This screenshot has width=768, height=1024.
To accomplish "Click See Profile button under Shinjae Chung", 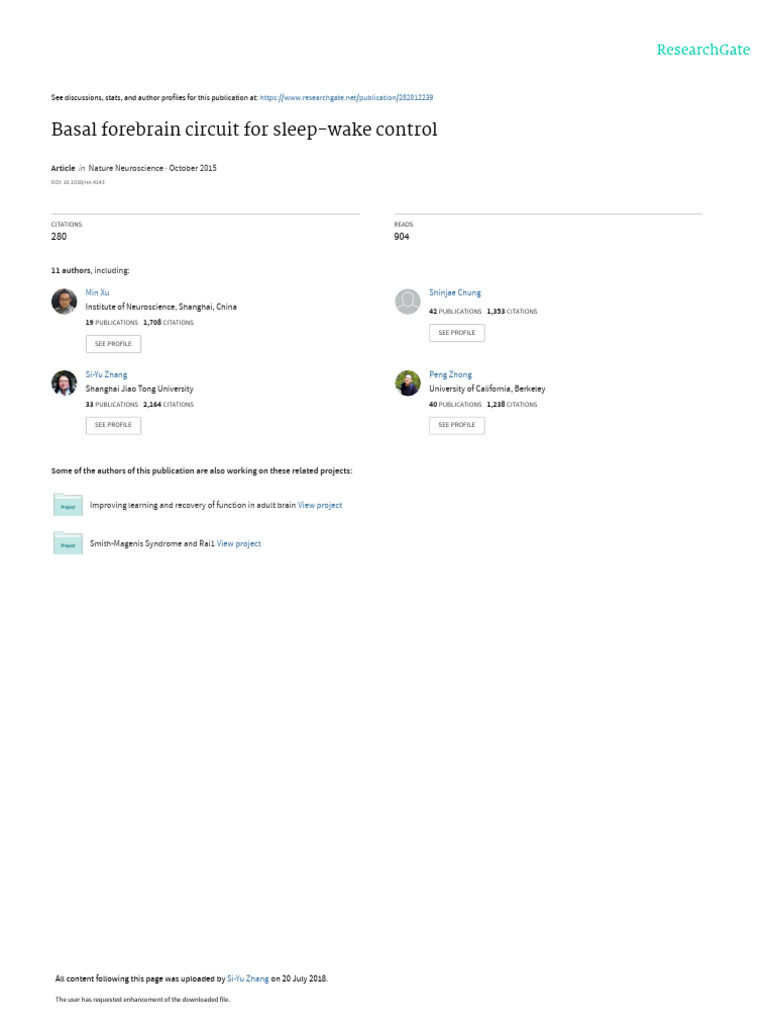I will pos(457,332).
